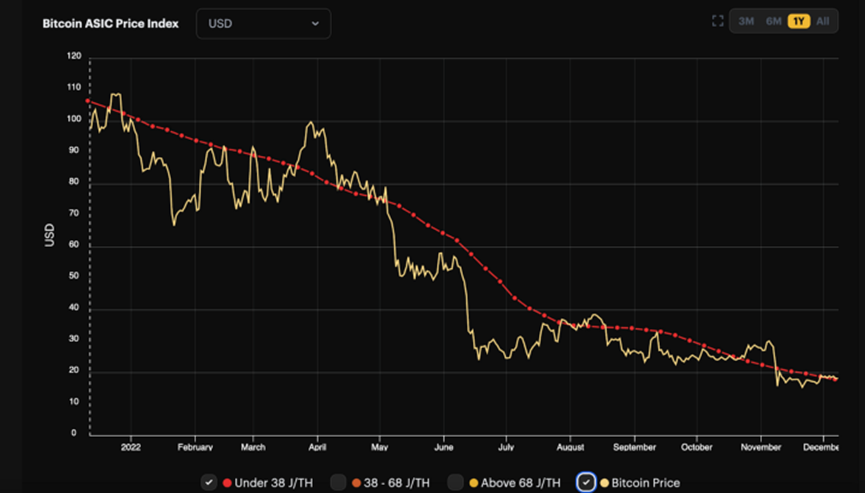Image resolution: width=865 pixels, height=493 pixels.
Task: Open the USD currency dropdown
Action: tap(262, 23)
